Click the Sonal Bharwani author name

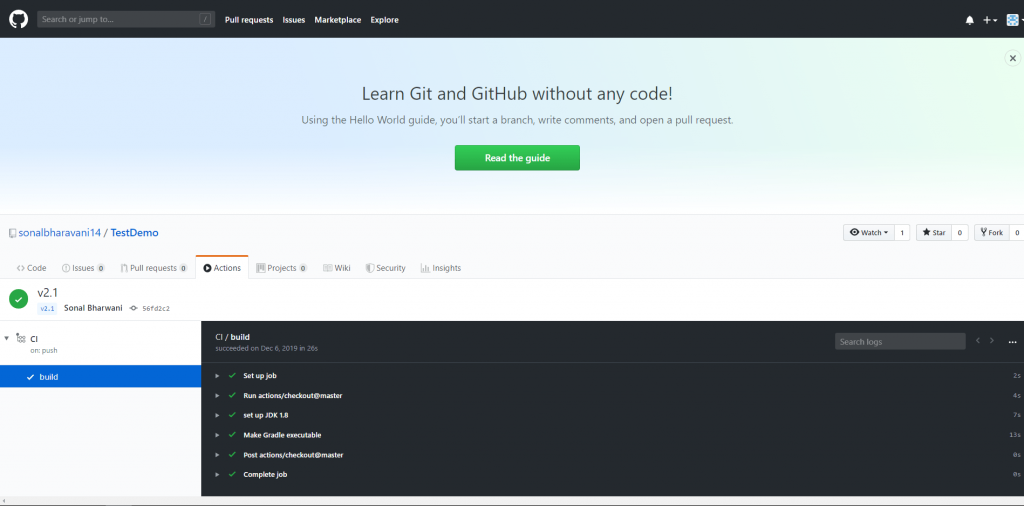point(93,308)
